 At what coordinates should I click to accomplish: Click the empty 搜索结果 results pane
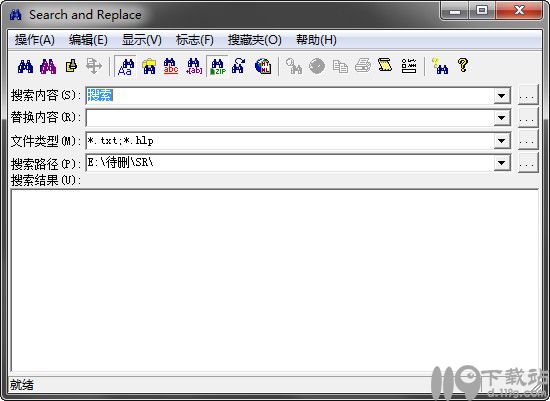(x=275, y=280)
